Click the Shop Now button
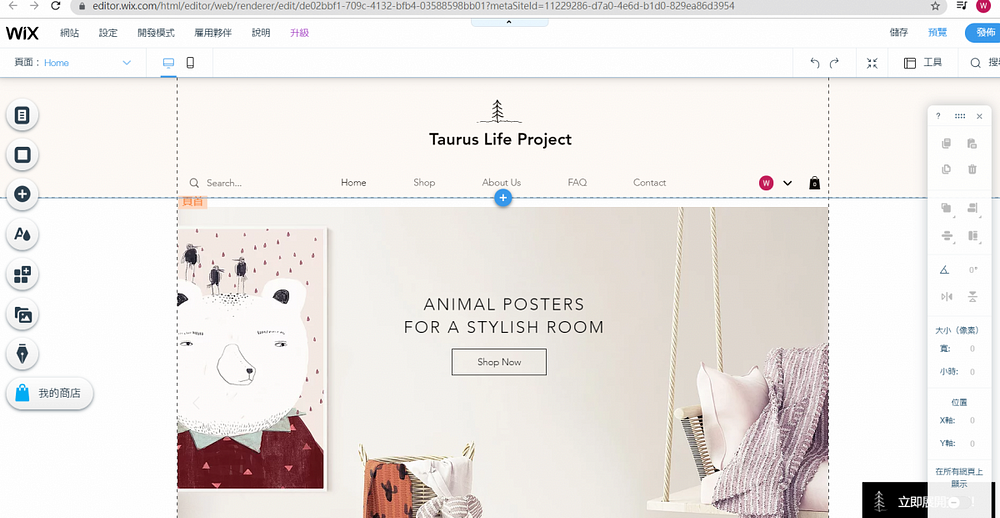The height and width of the screenshot is (518, 1000). [499, 362]
